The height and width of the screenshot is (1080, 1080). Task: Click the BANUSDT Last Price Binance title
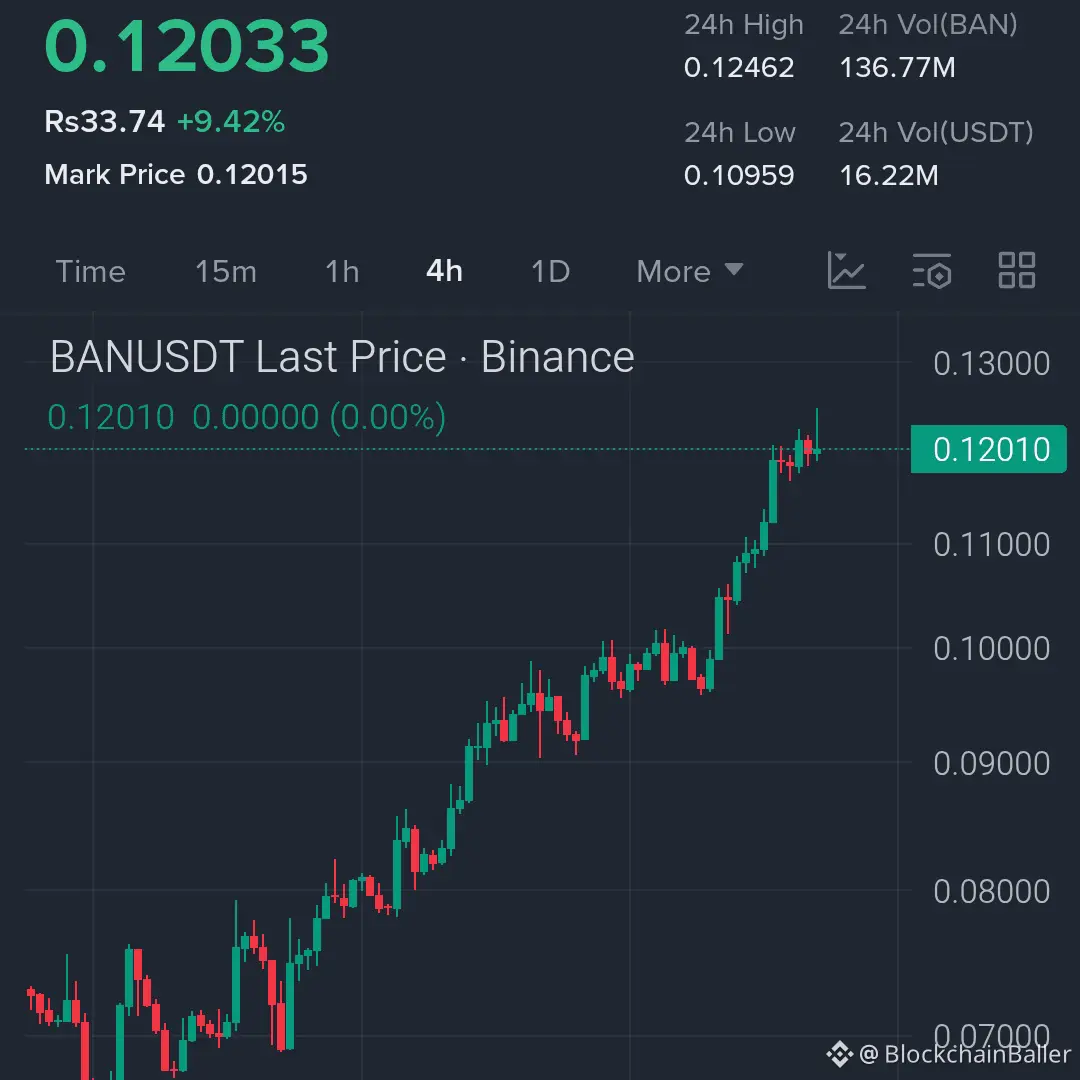click(342, 357)
